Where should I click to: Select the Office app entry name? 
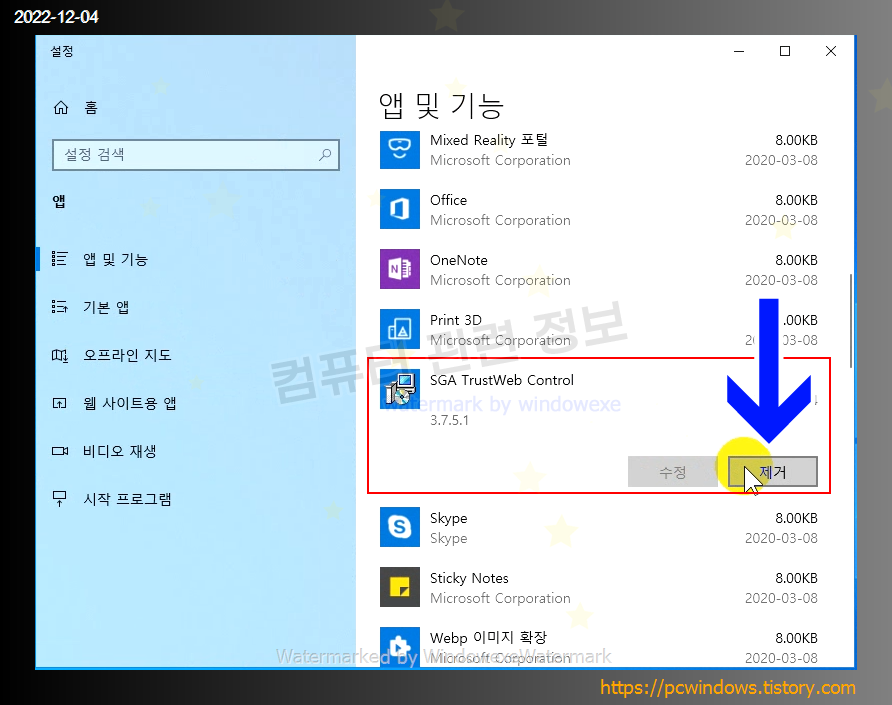pyautogui.click(x=448, y=200)
